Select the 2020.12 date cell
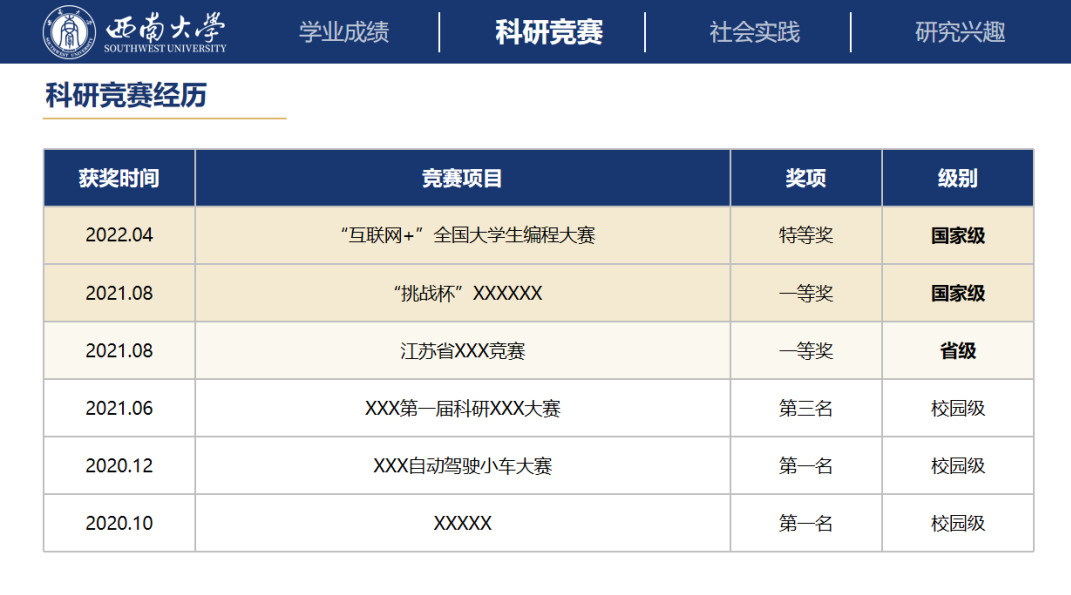Screen dimensions: 1071x595 tap(119, 465)
